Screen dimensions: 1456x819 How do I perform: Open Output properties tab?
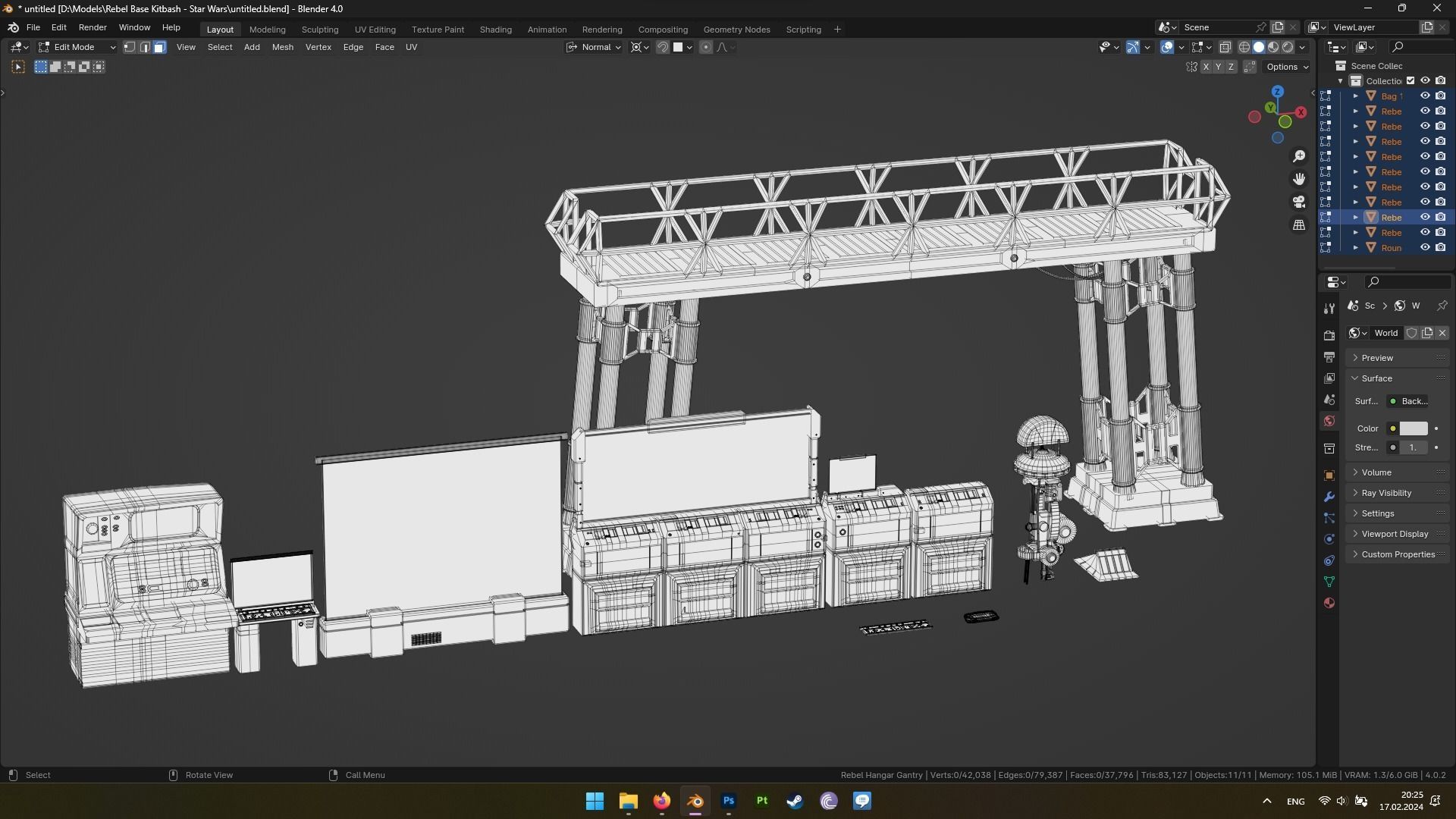(1329, 356)
